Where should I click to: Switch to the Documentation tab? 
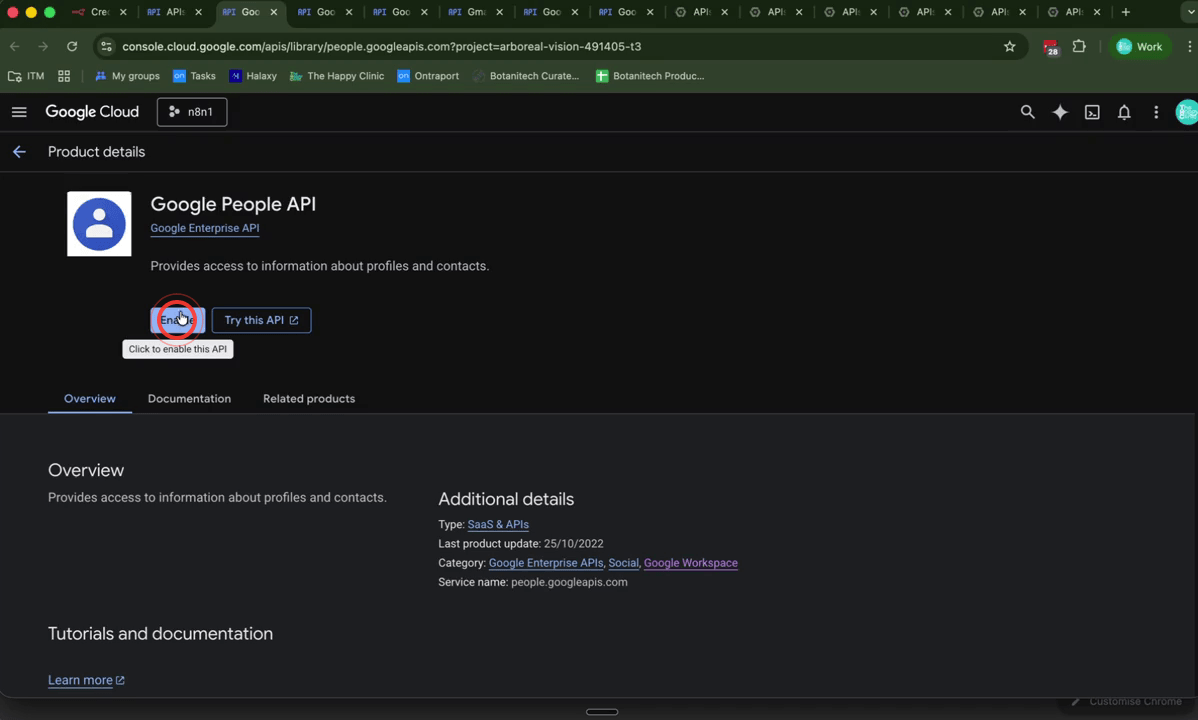coord(189,398)
